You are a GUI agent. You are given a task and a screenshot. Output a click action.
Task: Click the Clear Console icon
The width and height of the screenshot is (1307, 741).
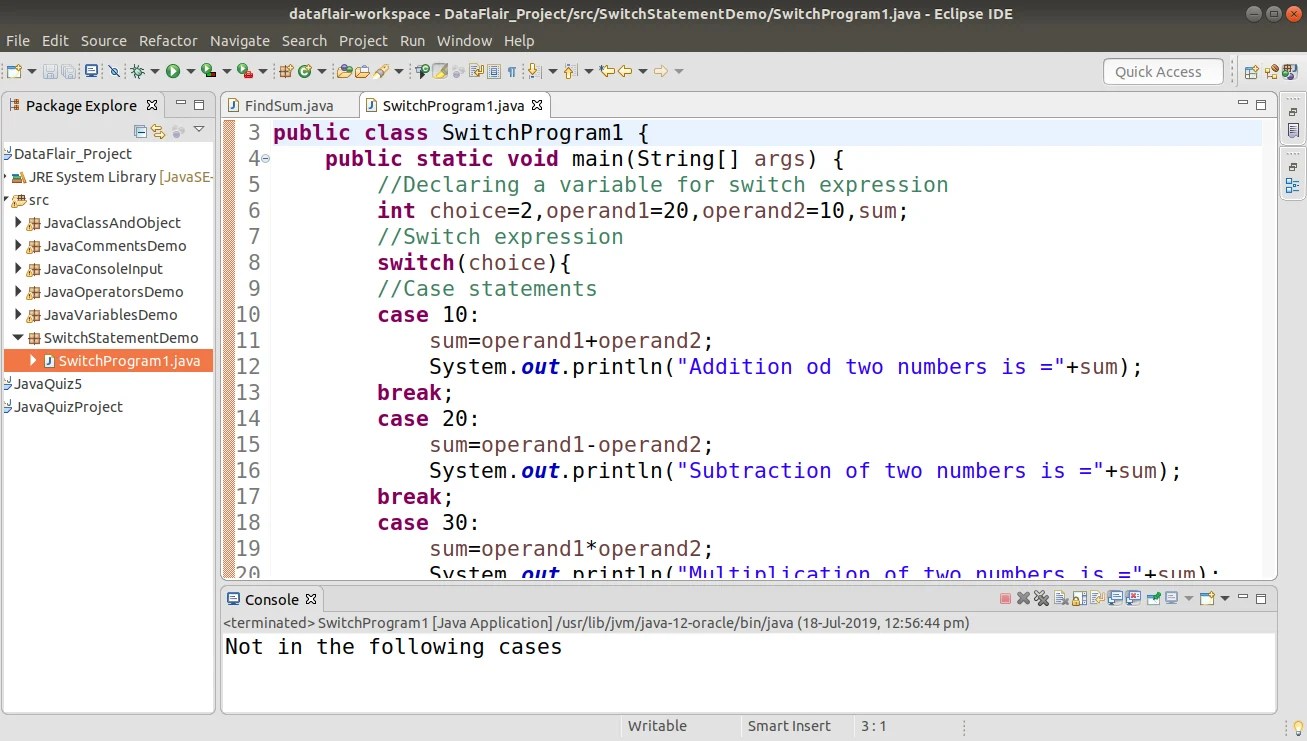pyautogui.click(x=1061, y=599)
